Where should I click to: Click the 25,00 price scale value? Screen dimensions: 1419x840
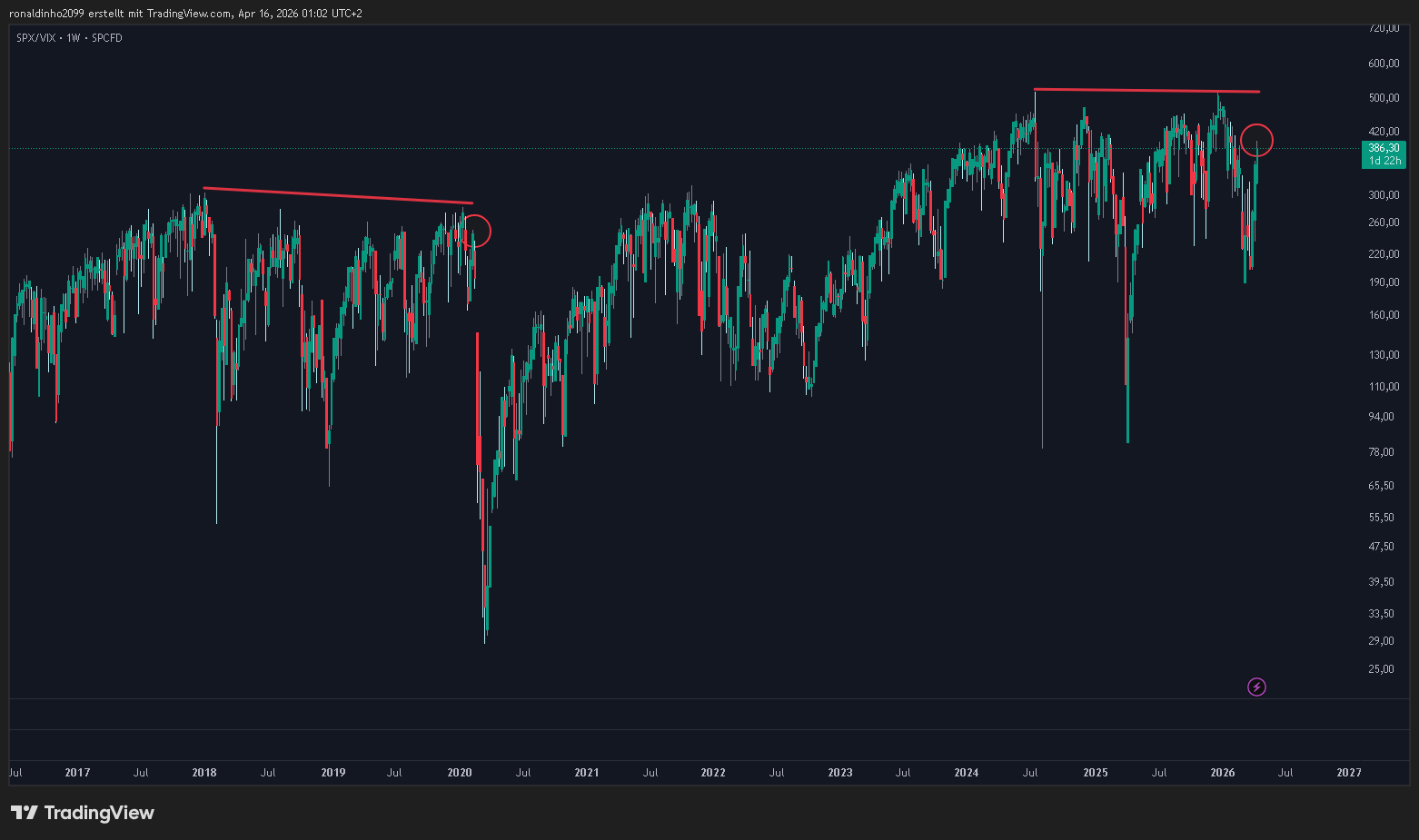[1381, 669]
